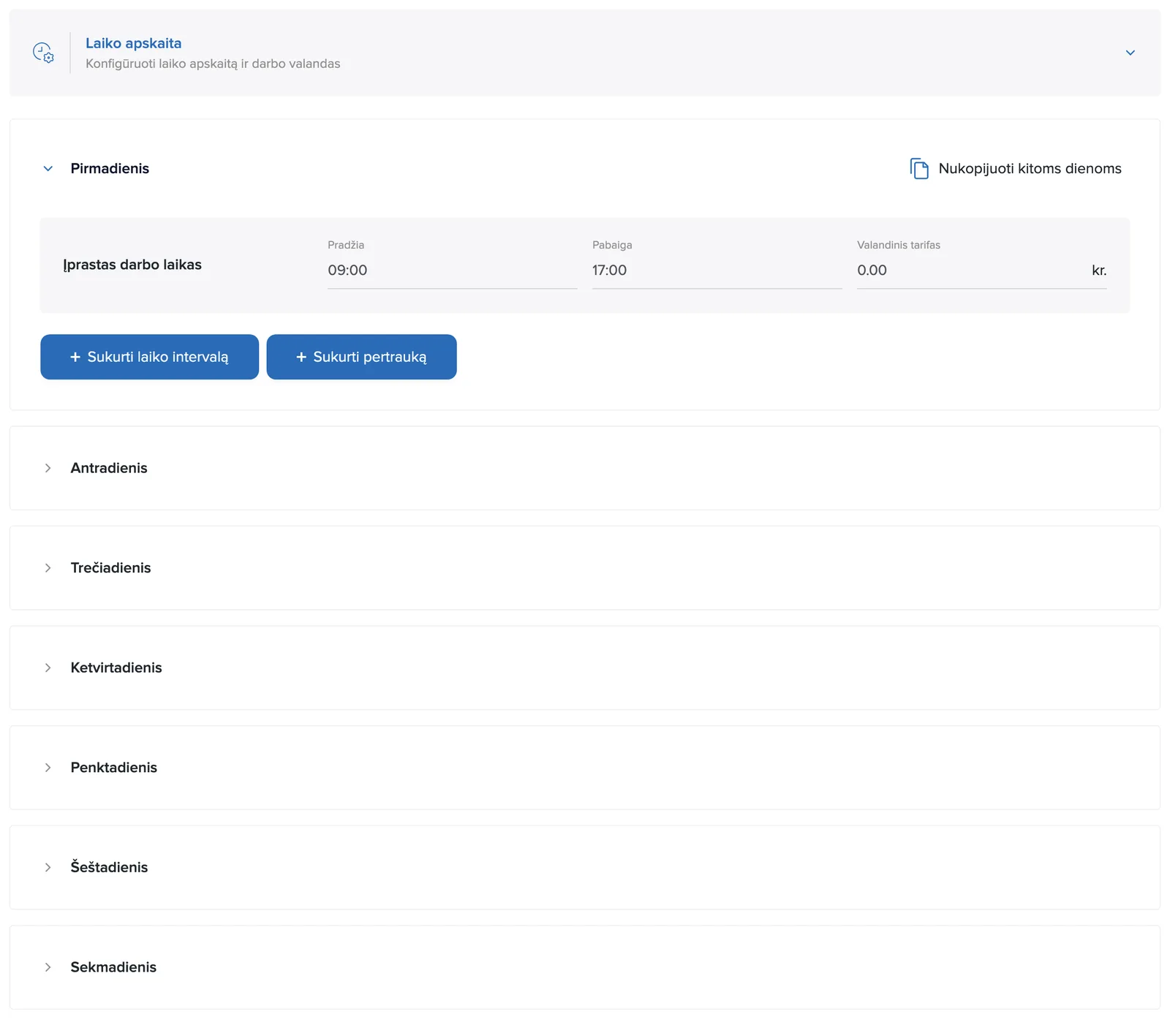1170x1036 pixels.
Task: Click the Įprastas darbo laikas label
Action: pos(132,265)
